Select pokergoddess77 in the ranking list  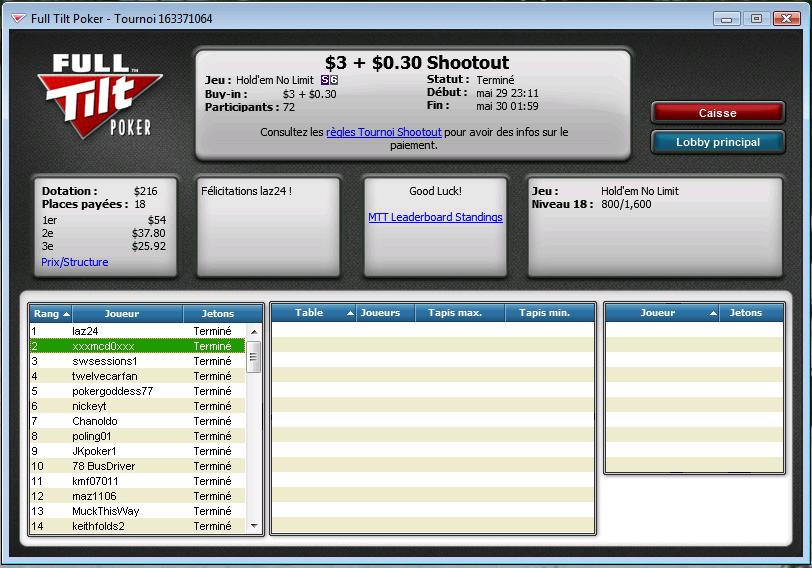[x=137, y=391]
